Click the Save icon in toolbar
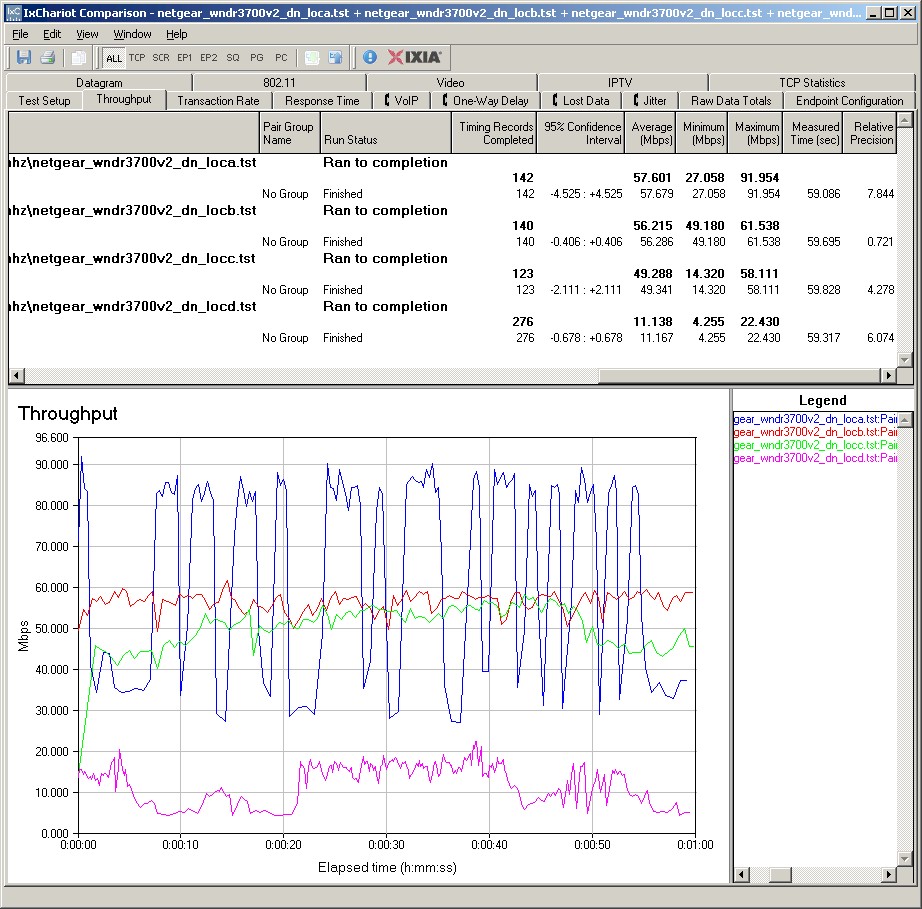The height and width of the screenshot is (909, 922). 24,57
